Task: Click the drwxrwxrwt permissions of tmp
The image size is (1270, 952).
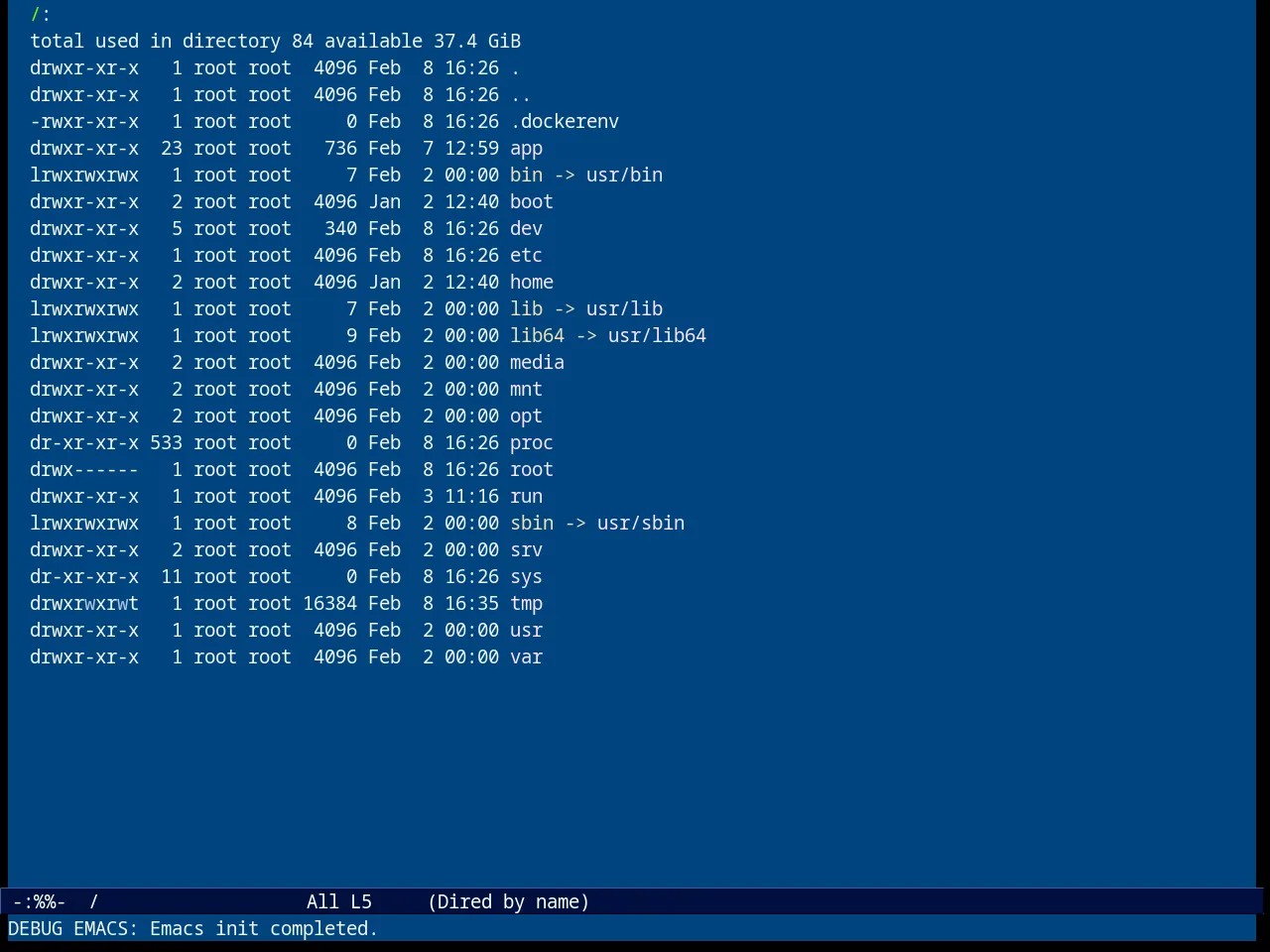Action: (x=84, y=604)
